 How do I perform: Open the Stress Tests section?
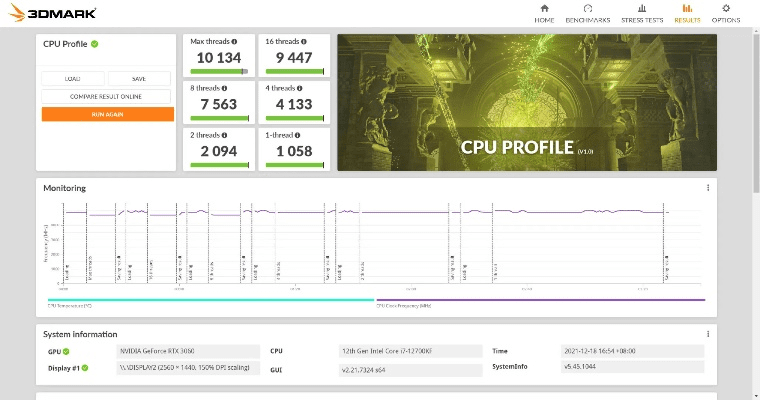coord(641,13)
